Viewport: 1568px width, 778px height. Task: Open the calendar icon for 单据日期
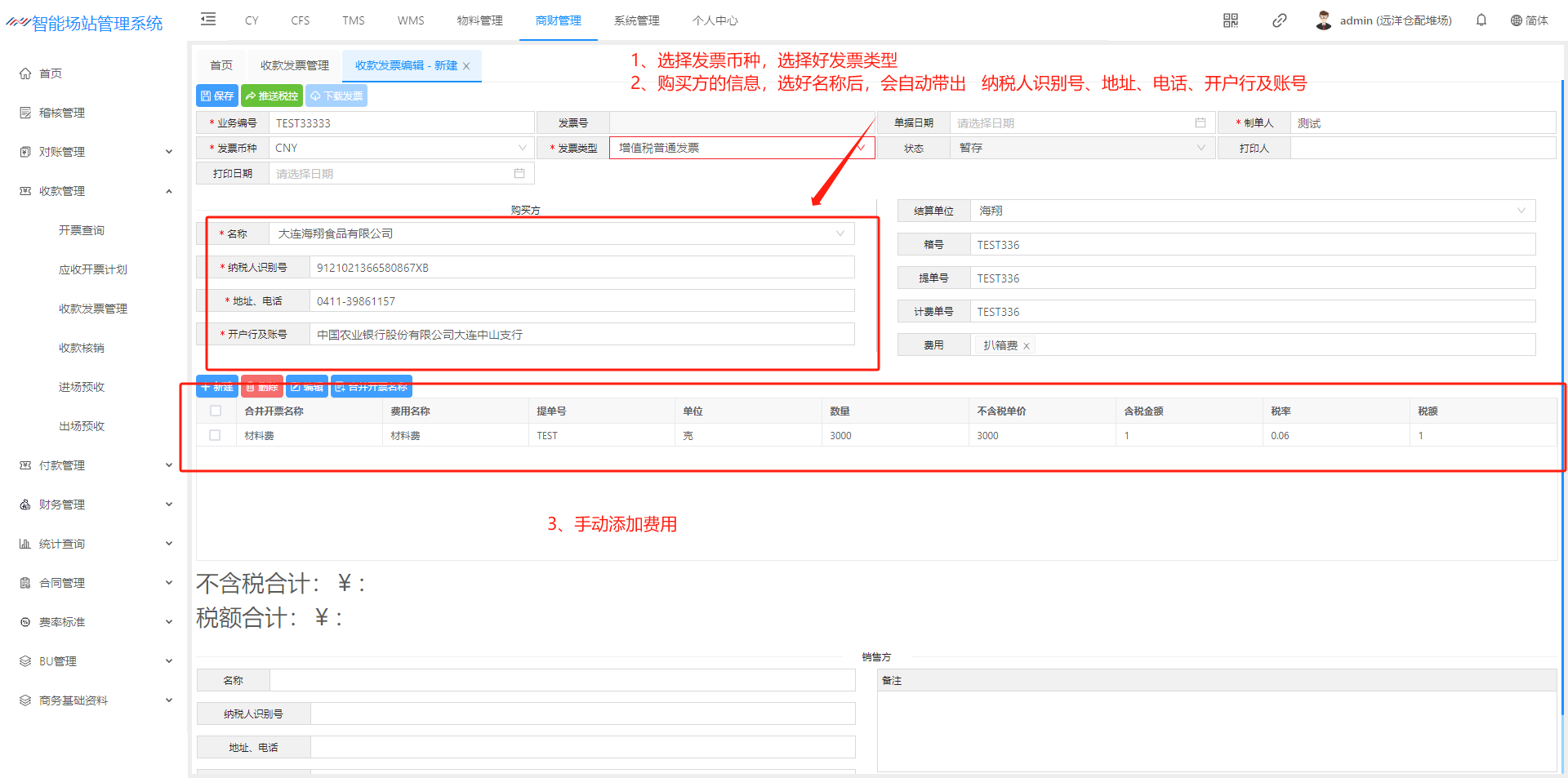[1200, 123]
